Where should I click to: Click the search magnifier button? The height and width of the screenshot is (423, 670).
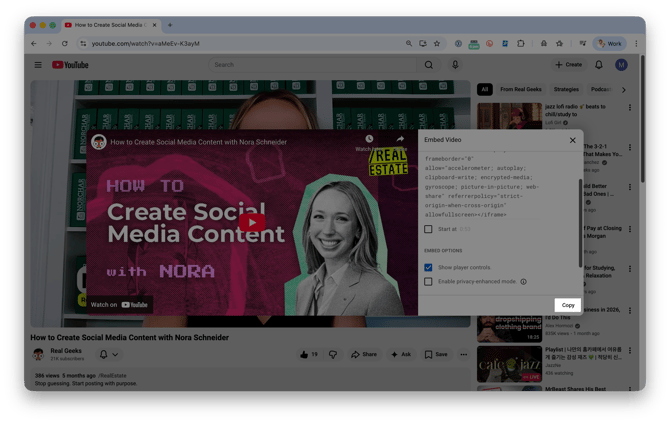429,65
